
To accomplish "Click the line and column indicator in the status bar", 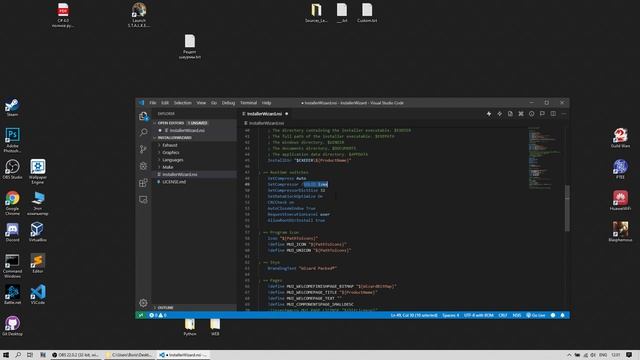I will [414, 315].
